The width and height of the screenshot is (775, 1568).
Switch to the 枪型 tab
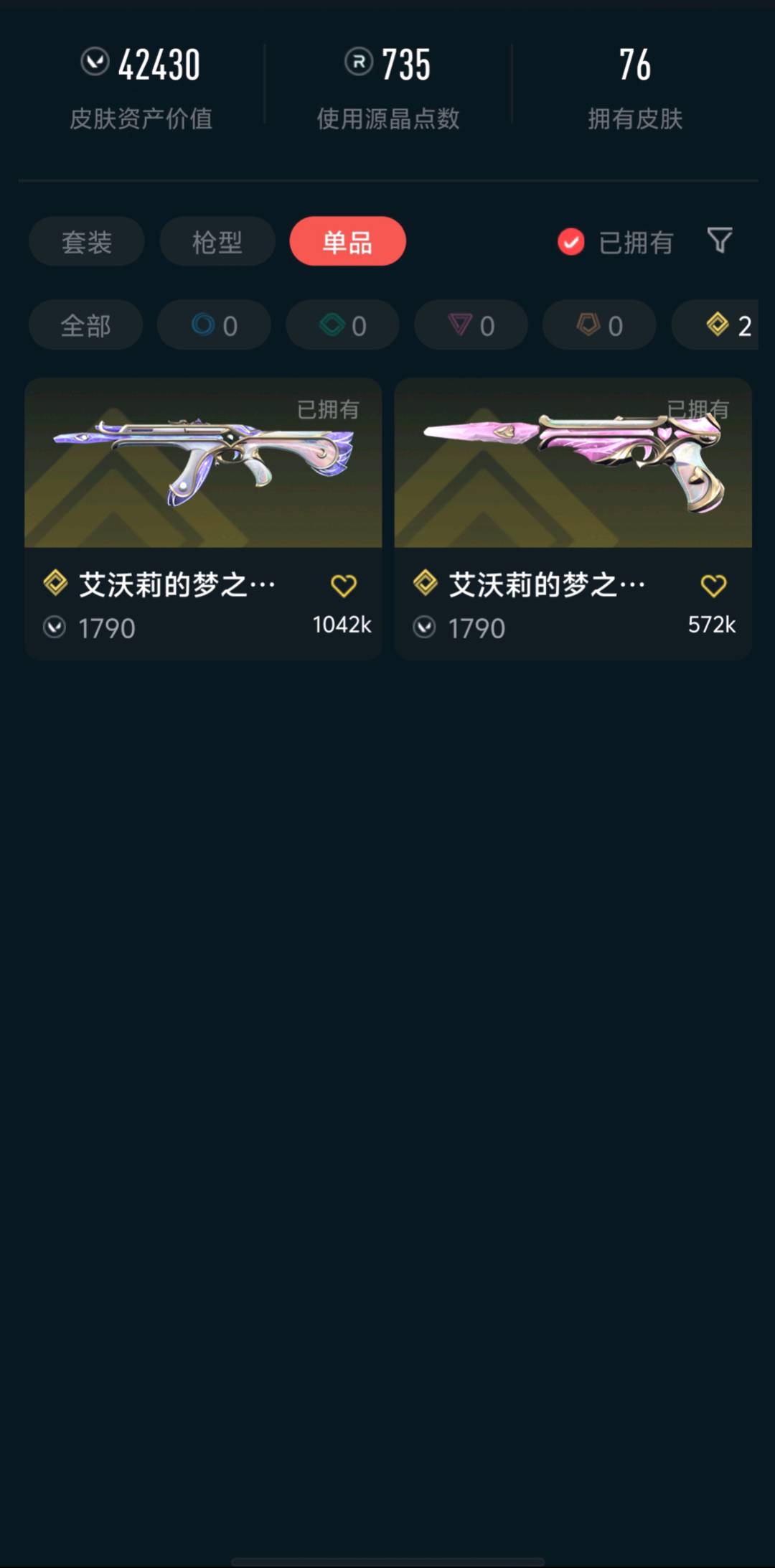[217, 242]
